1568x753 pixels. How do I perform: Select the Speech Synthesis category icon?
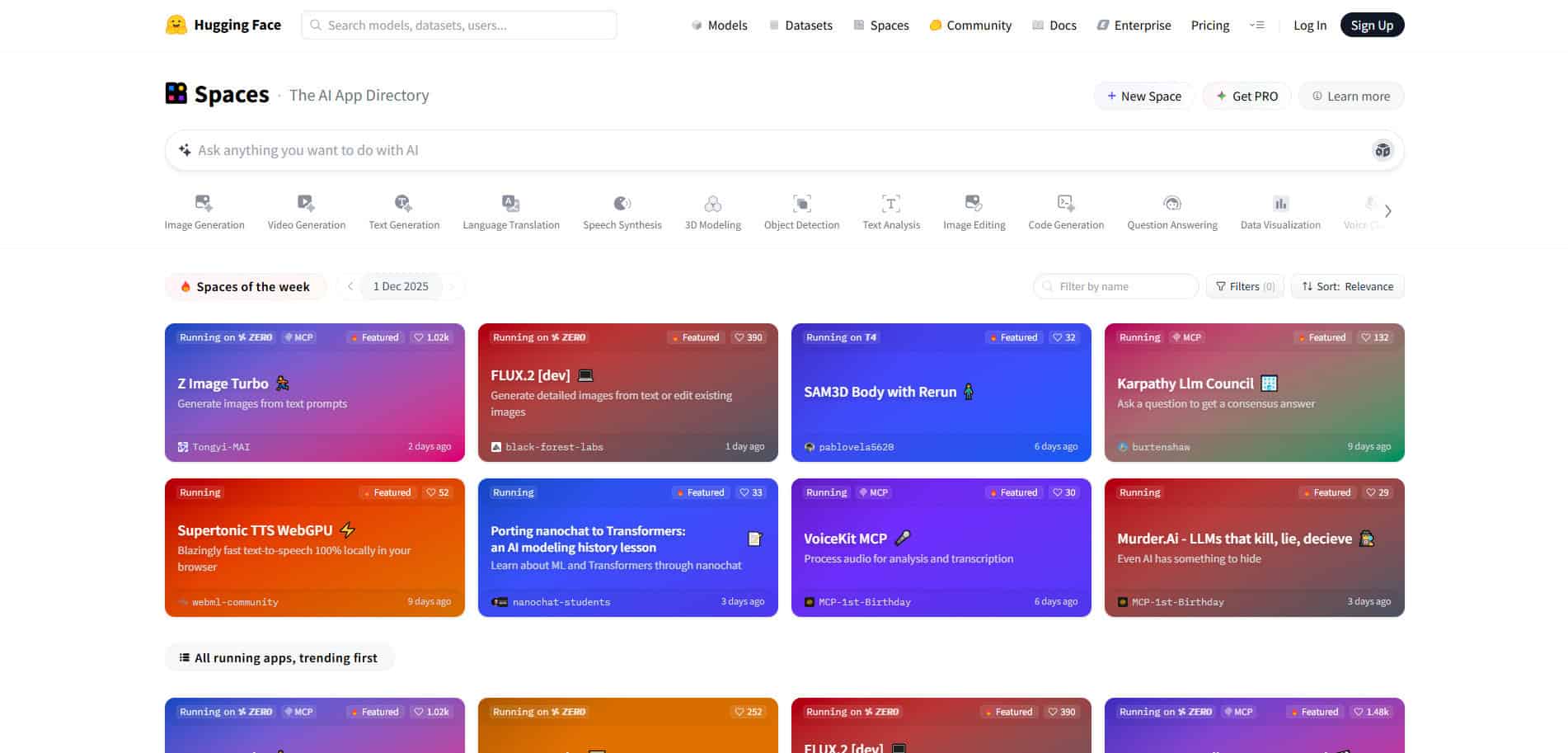tap(622, 203)
